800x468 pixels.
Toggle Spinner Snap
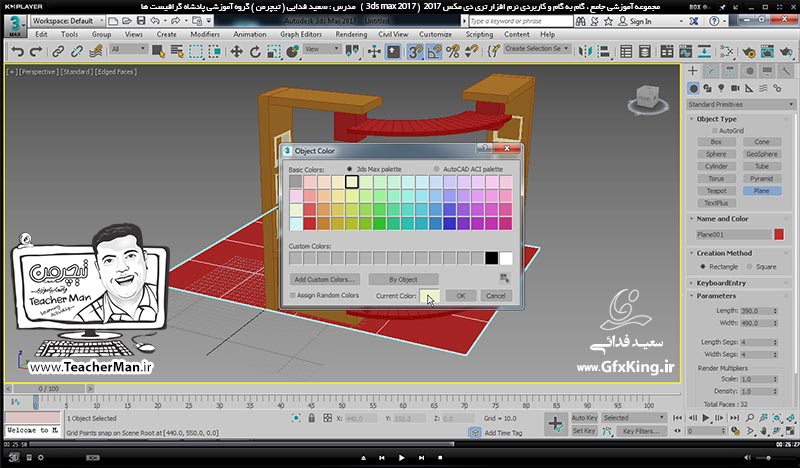tap(471, 52)
